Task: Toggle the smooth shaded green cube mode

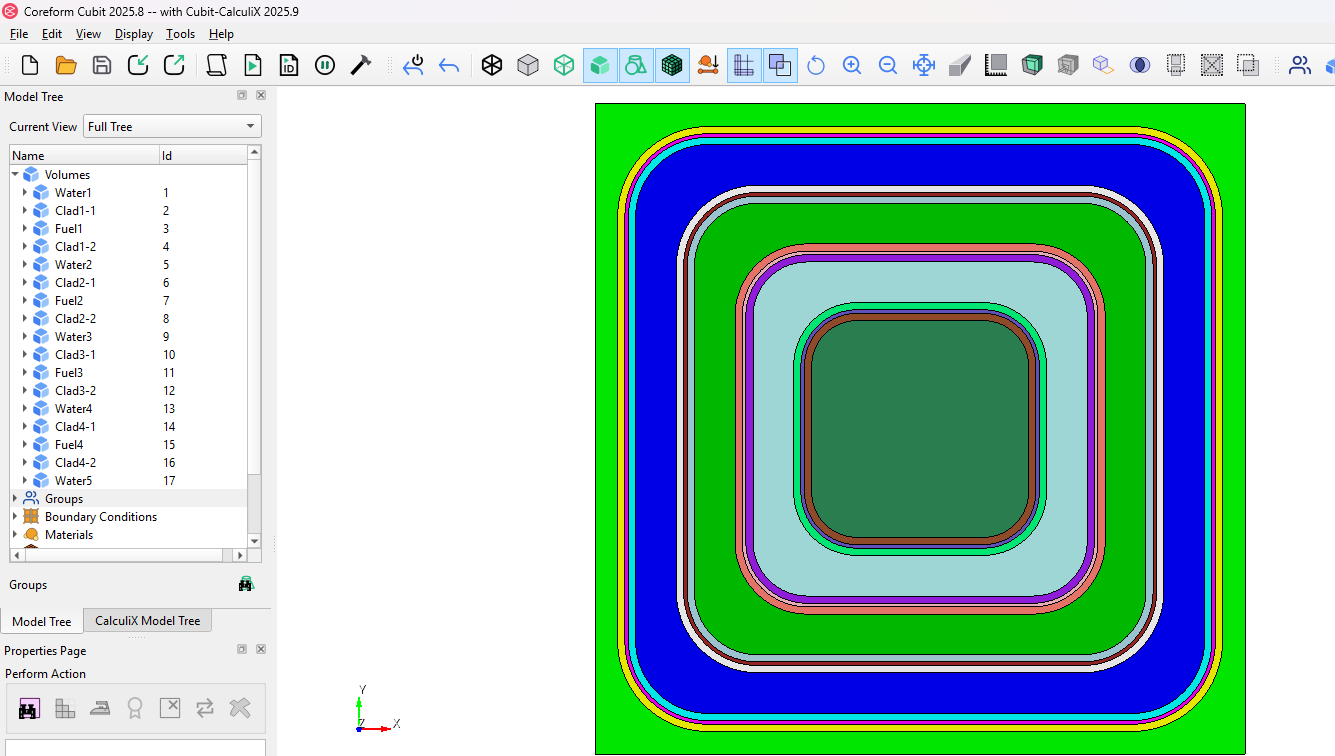Action: click(600, 65)
